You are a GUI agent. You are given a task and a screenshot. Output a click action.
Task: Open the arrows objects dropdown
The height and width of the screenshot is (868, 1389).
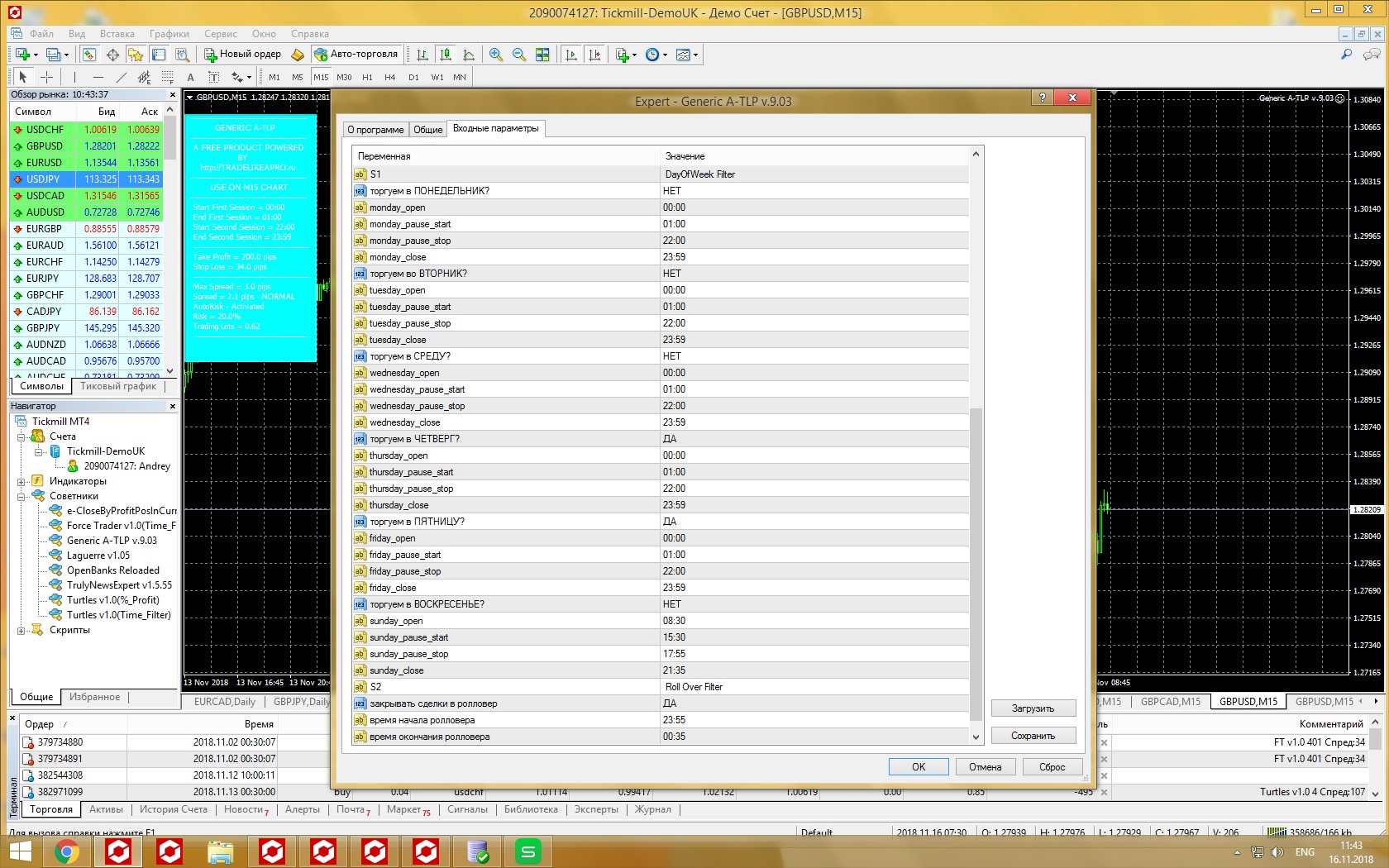(x=241, y=77)
